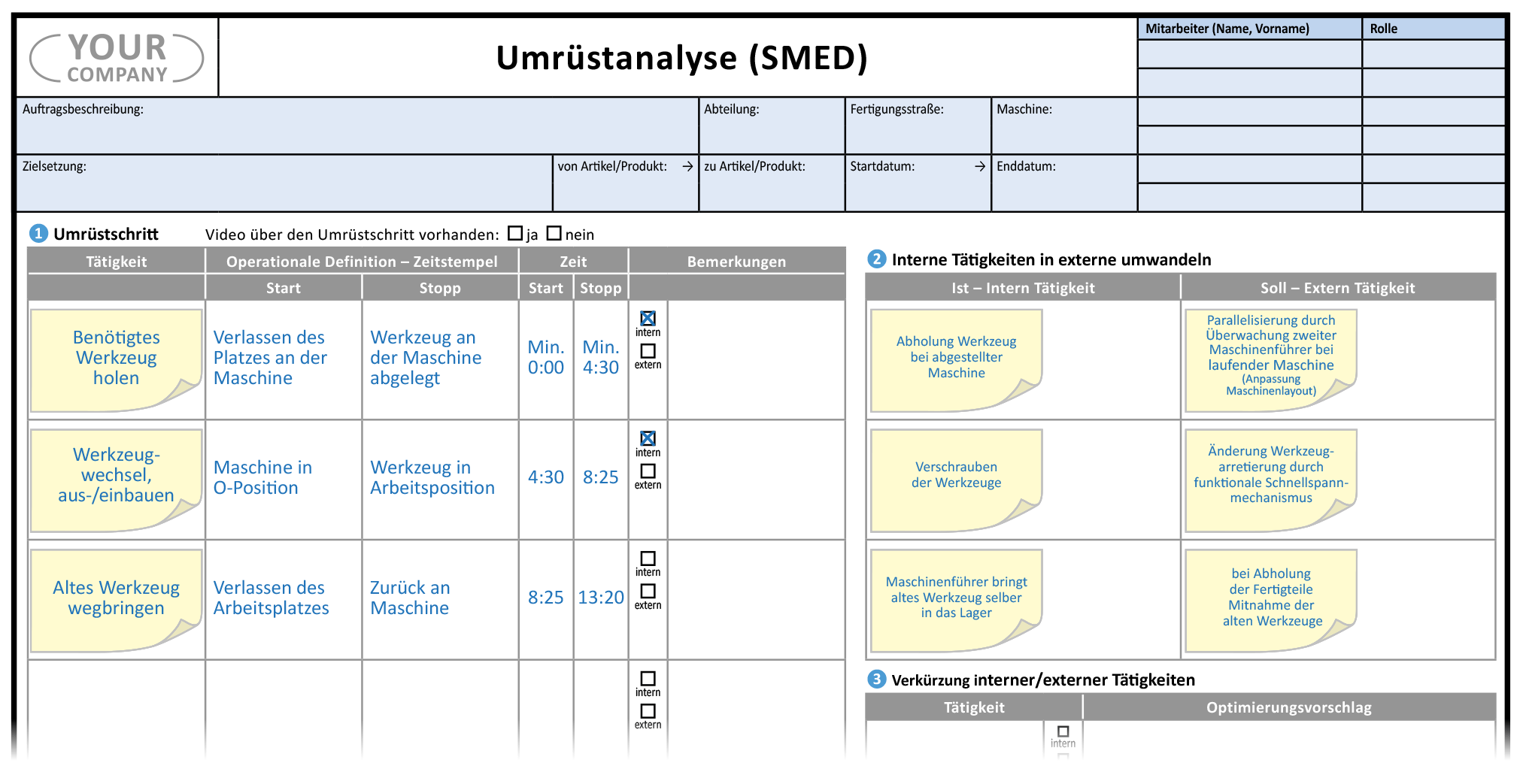Click 'Zurück an Maschine' stop definition
This screenshot has height=784, width=1523.
410,598
